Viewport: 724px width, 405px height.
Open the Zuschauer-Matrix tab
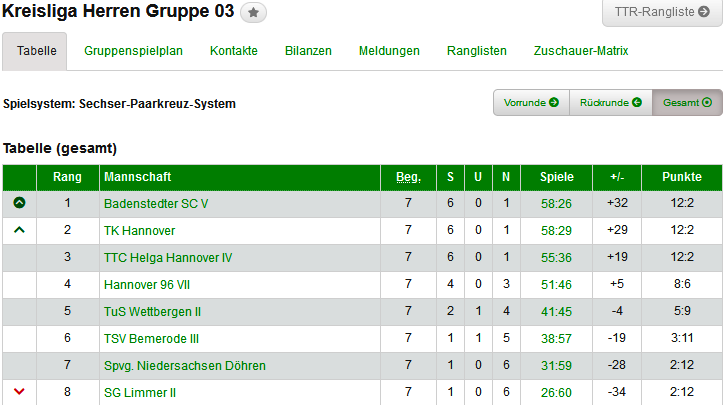[x=581, y=51]
